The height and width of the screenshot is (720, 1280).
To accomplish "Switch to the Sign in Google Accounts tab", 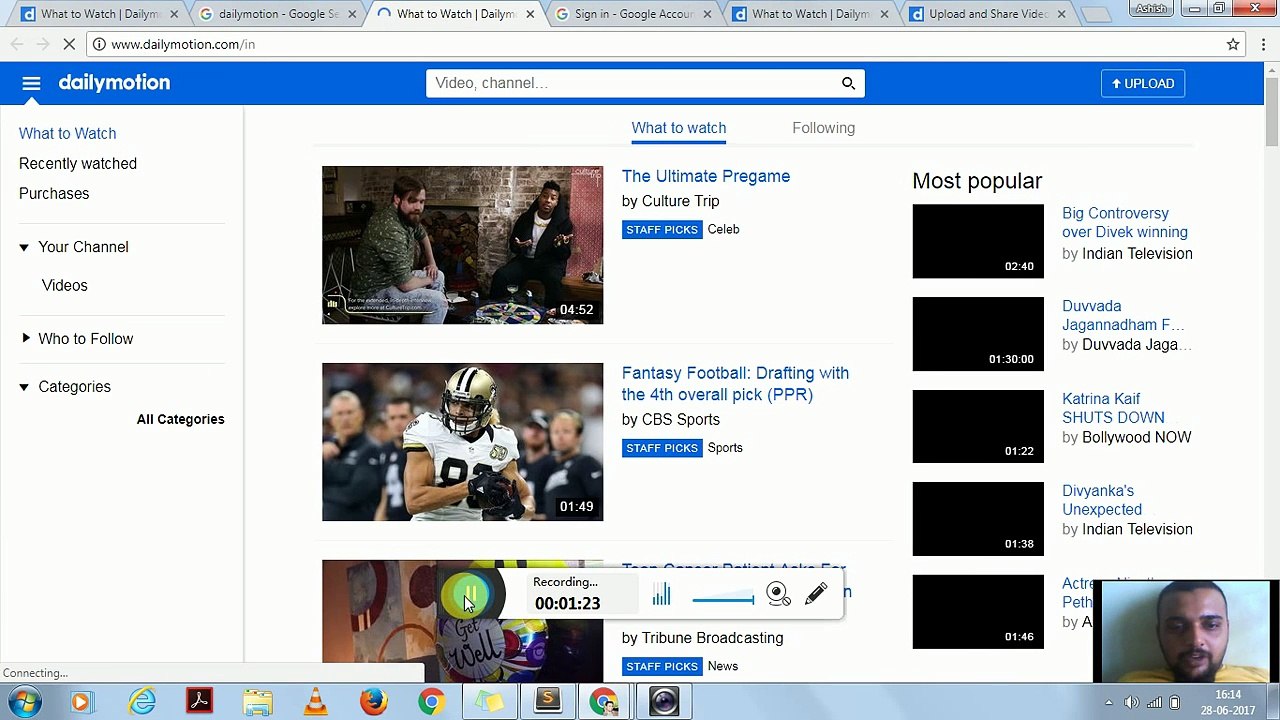I will tap(633, 14).
